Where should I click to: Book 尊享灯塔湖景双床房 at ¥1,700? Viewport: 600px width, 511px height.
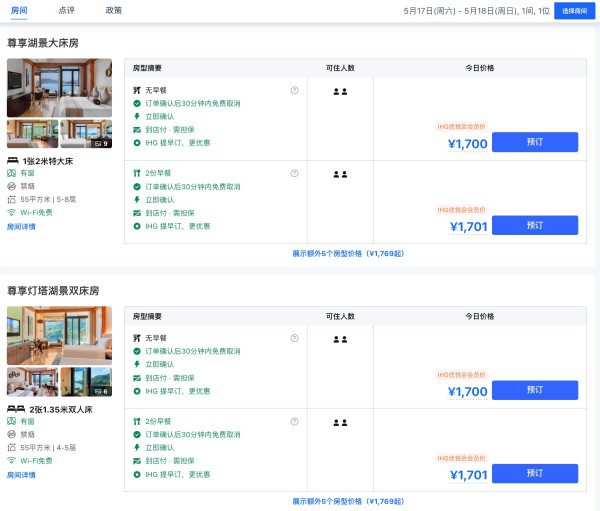(535, 390)
